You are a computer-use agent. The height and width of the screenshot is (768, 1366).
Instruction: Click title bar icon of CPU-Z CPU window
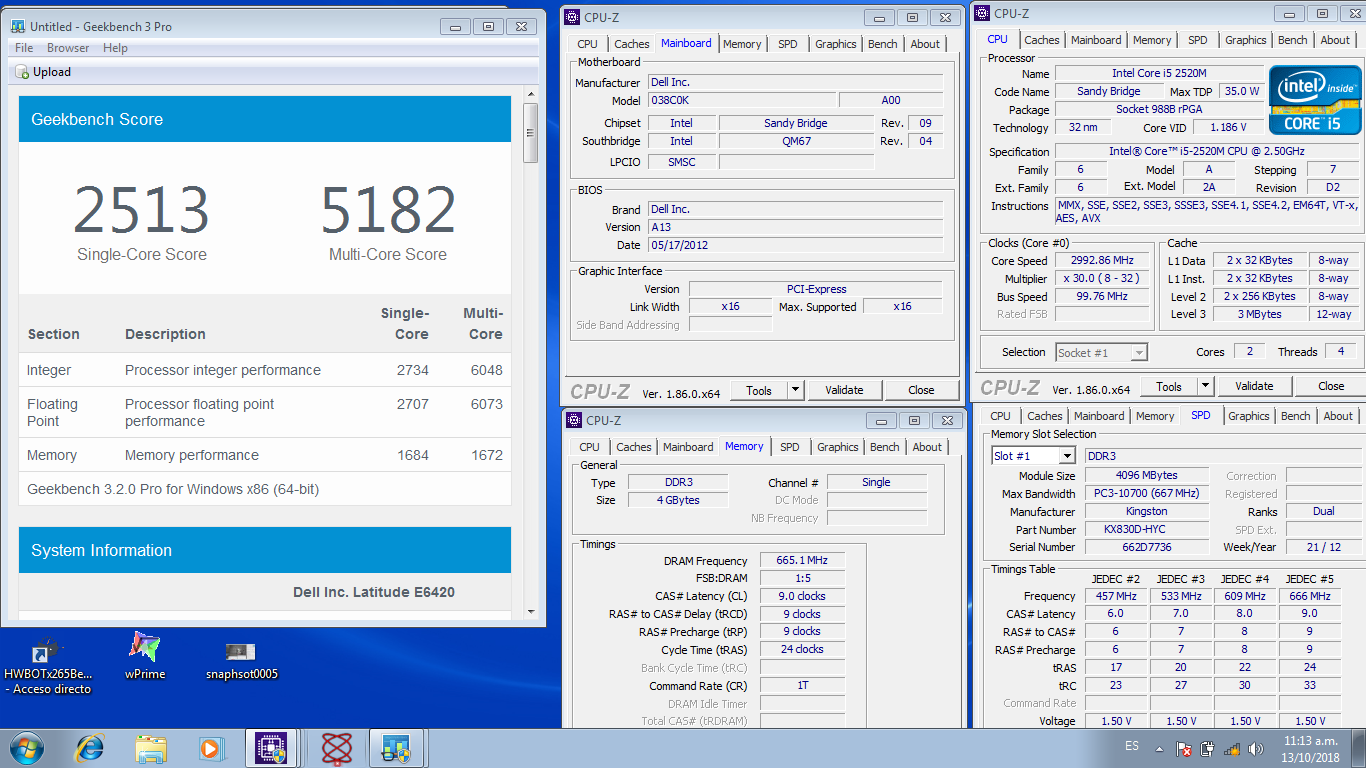point(983,13)
